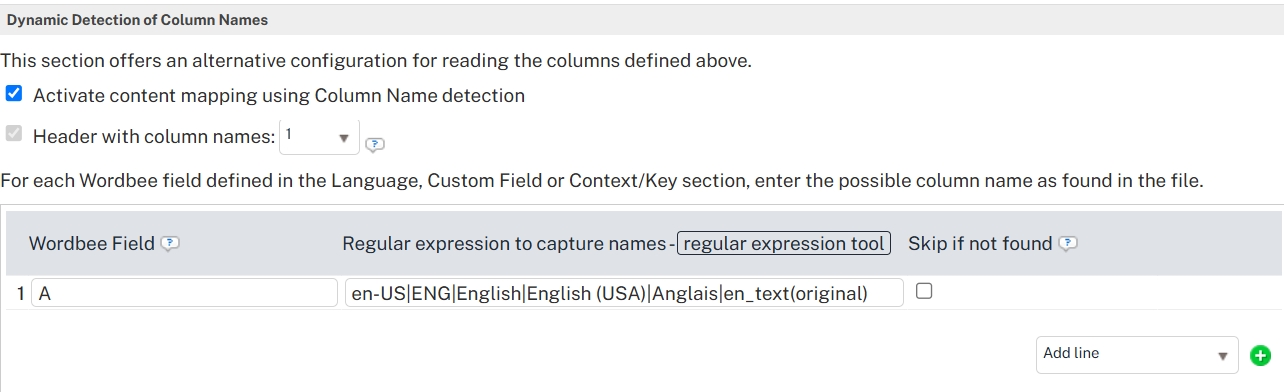Select row number 1 in the table
The width and height of the screenshot is (1284, 392).
(19, 294)
